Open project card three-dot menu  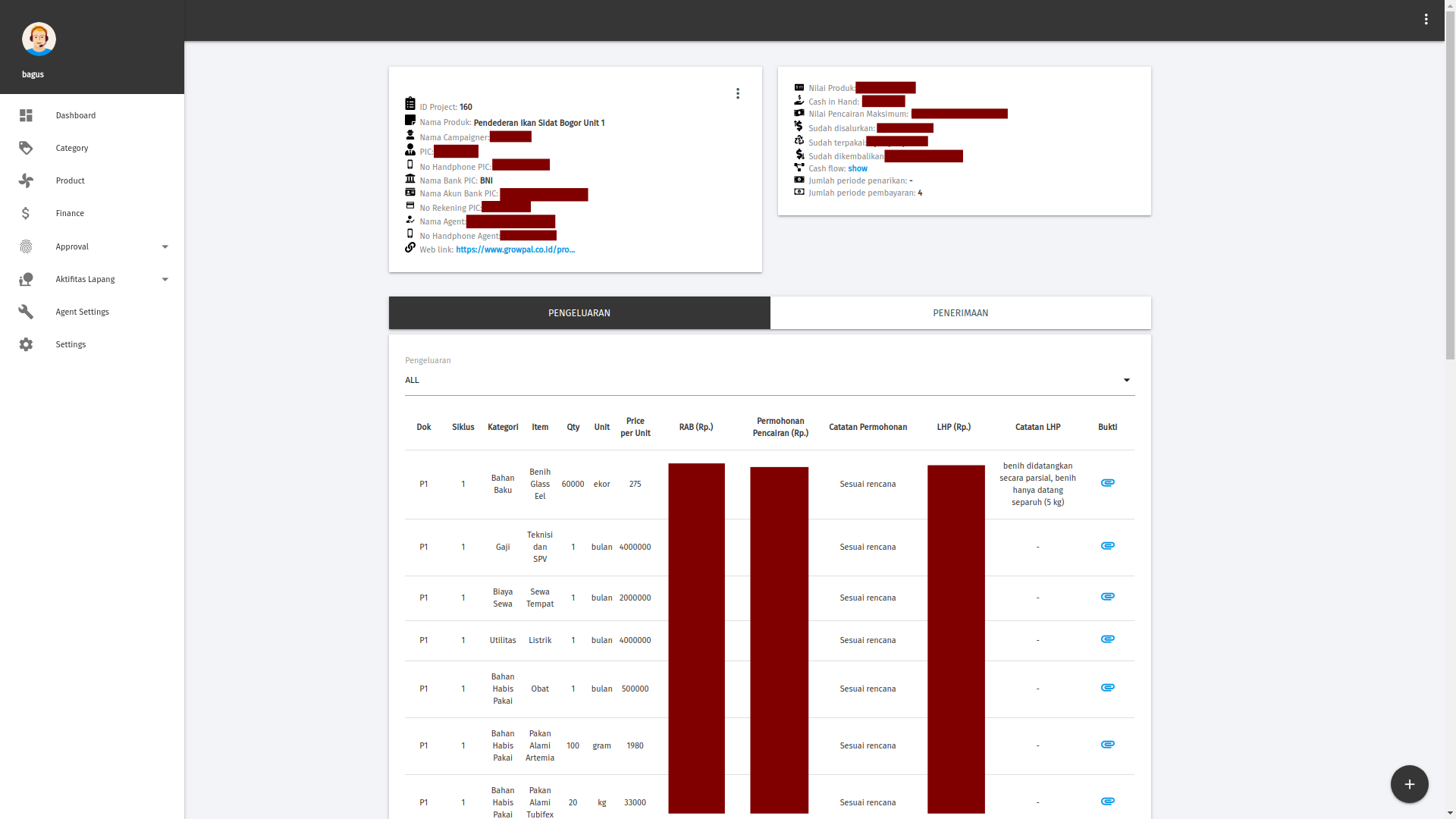[x=737, y=93]
